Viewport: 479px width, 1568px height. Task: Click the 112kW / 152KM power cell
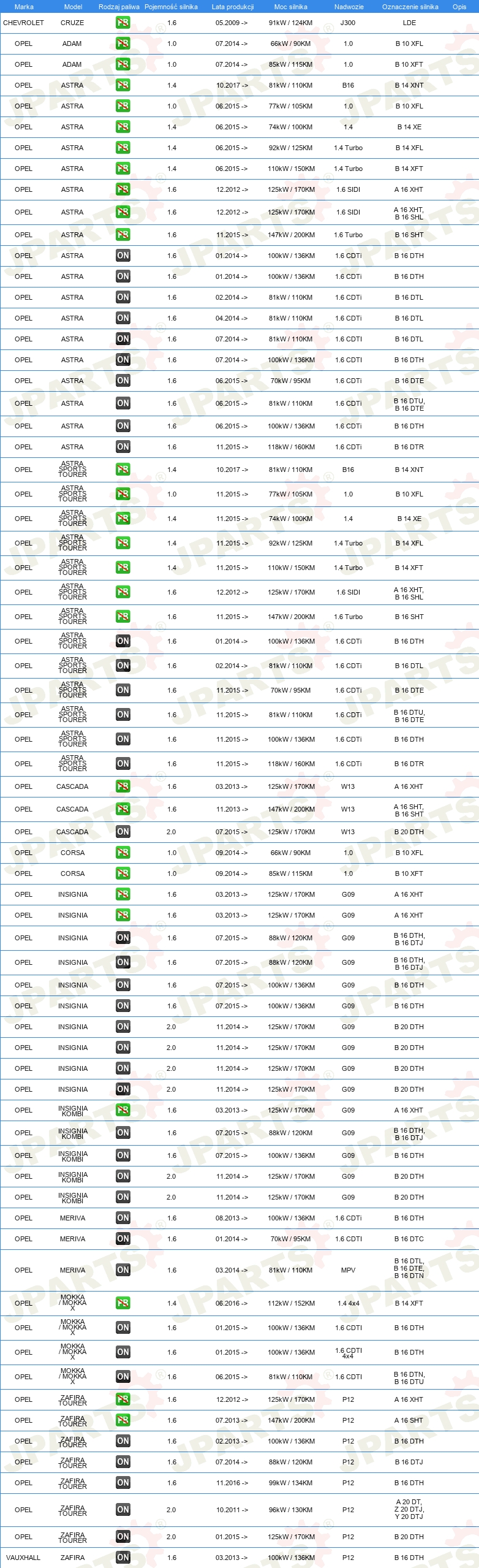tap(291, 1303)
